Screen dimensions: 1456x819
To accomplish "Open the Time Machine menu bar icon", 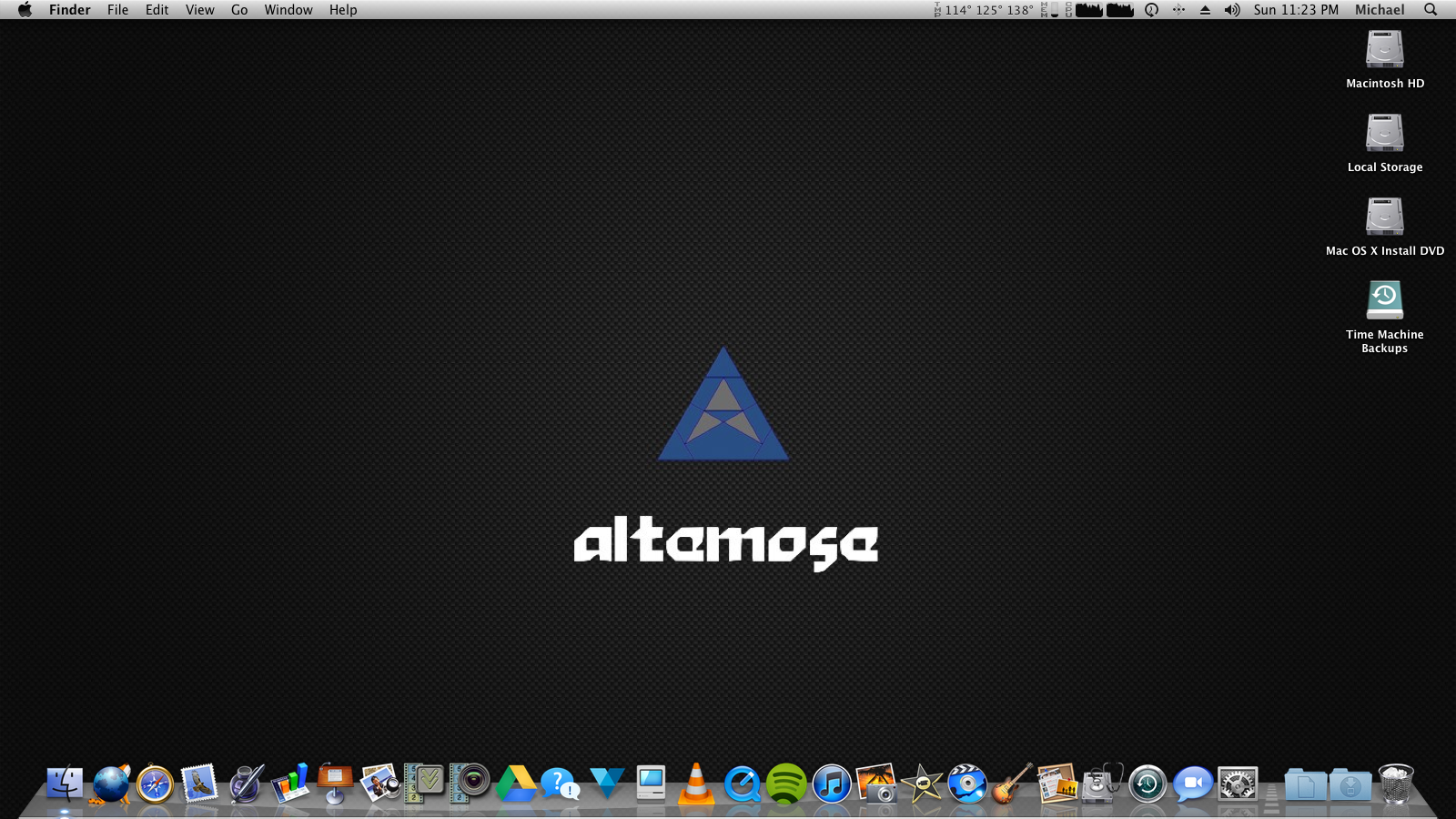I will [1151, 10].
